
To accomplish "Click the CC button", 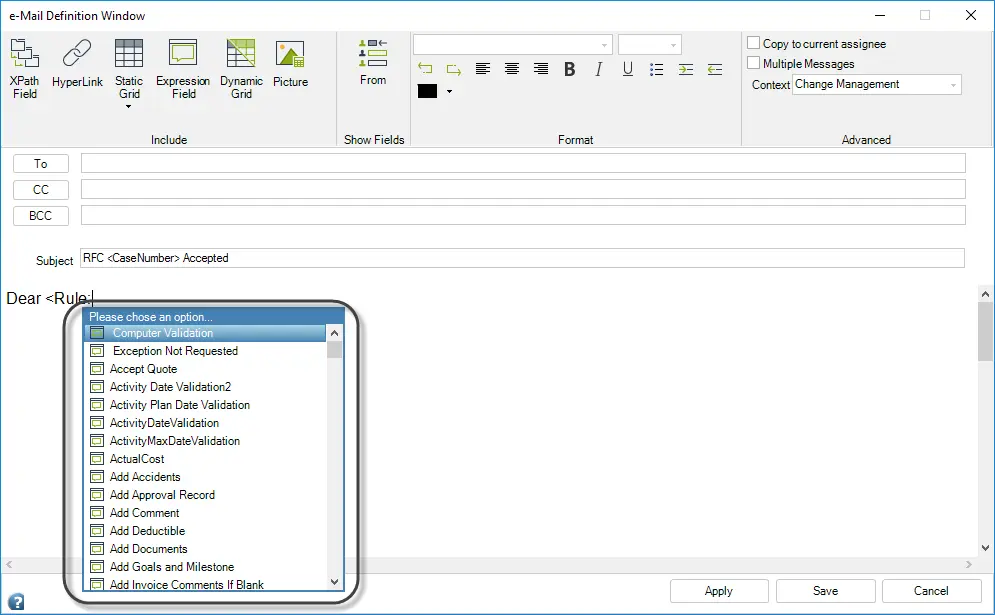I will click(41, 190).
